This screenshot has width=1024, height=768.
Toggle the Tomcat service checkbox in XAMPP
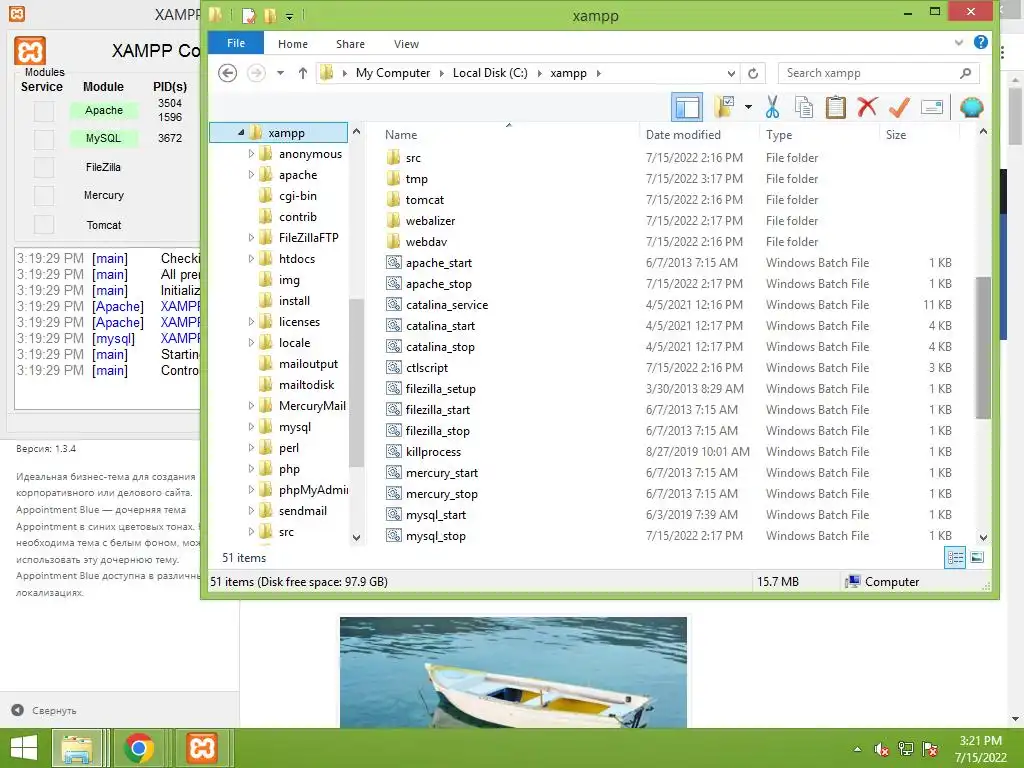click(x=44, y=225)
